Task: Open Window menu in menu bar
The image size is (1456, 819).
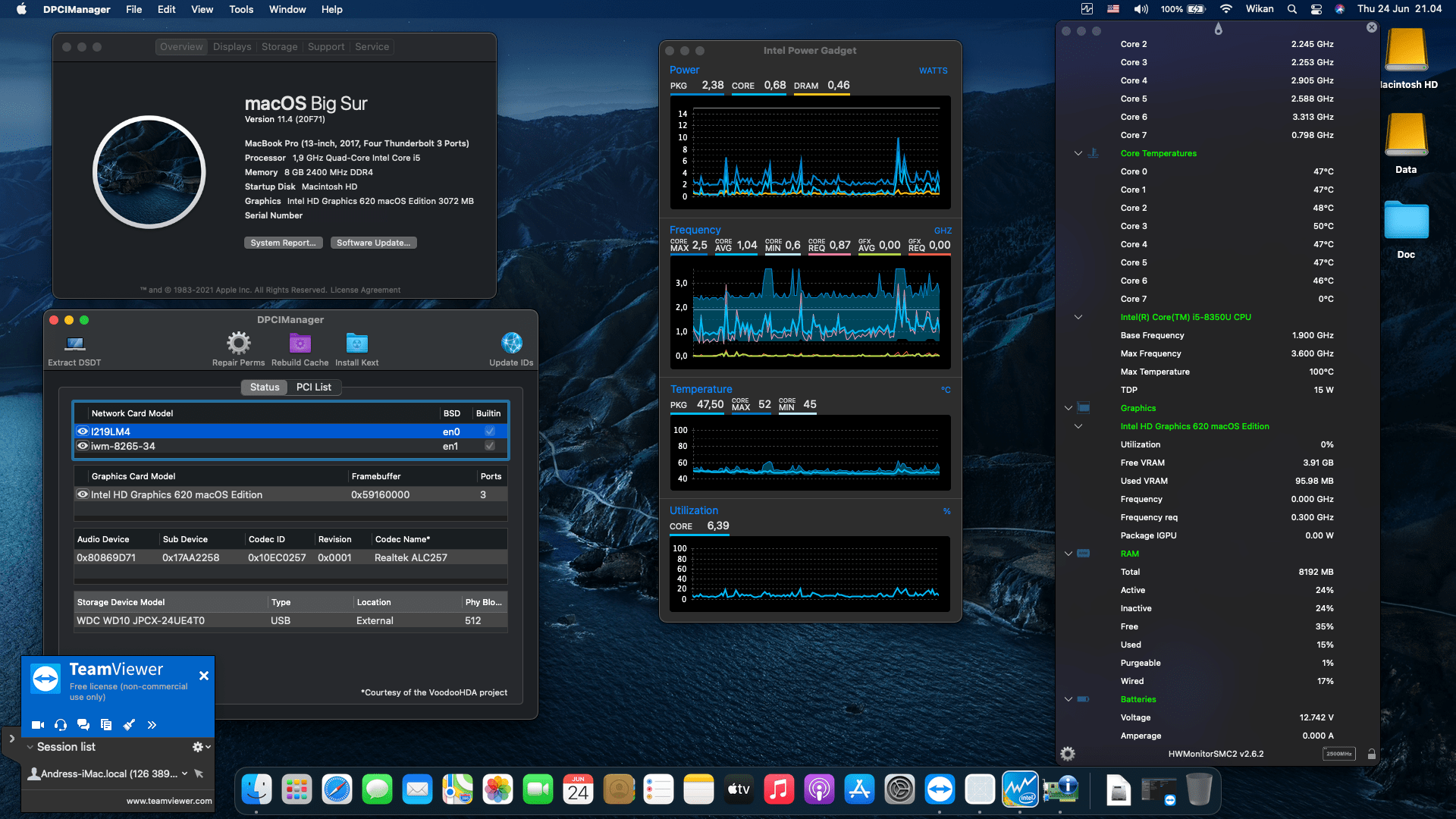Action: pos(287,9)
